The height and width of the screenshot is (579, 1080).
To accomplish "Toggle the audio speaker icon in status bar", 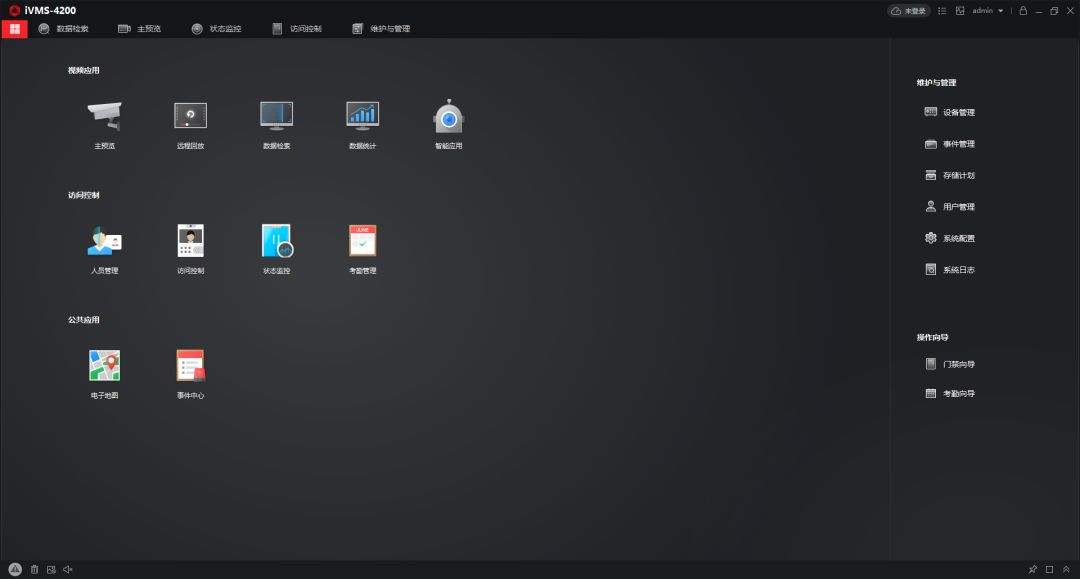I will (x=68, y=569).
